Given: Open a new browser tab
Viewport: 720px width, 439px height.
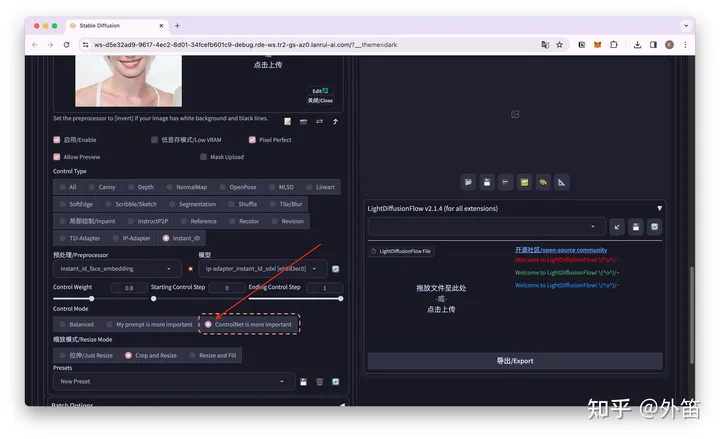Looking at the screenshot, I should coord(177,26).
